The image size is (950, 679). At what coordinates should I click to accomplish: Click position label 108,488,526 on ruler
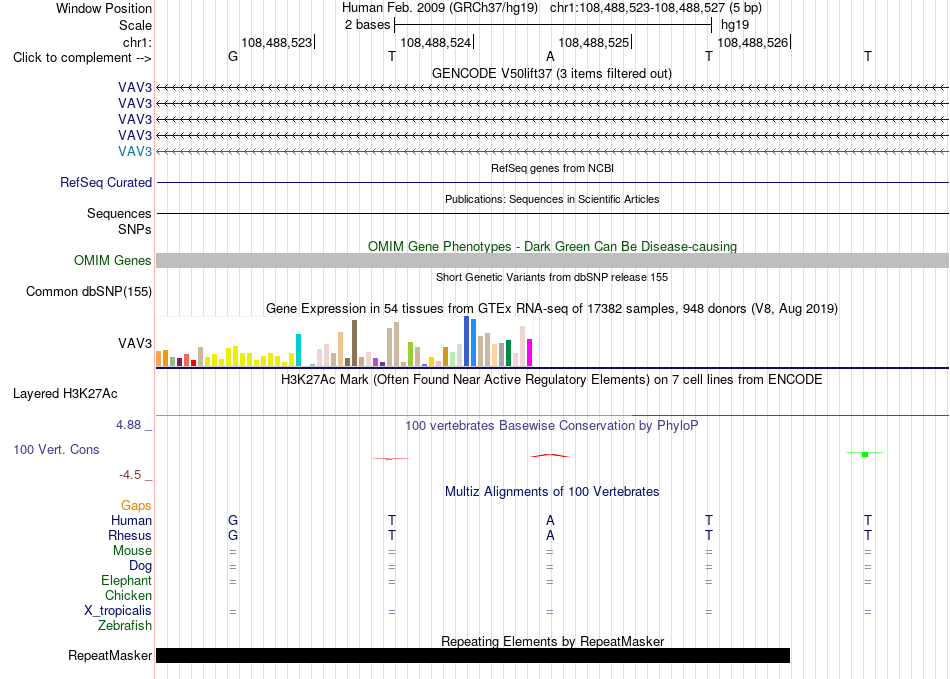(x=752, y=42)
